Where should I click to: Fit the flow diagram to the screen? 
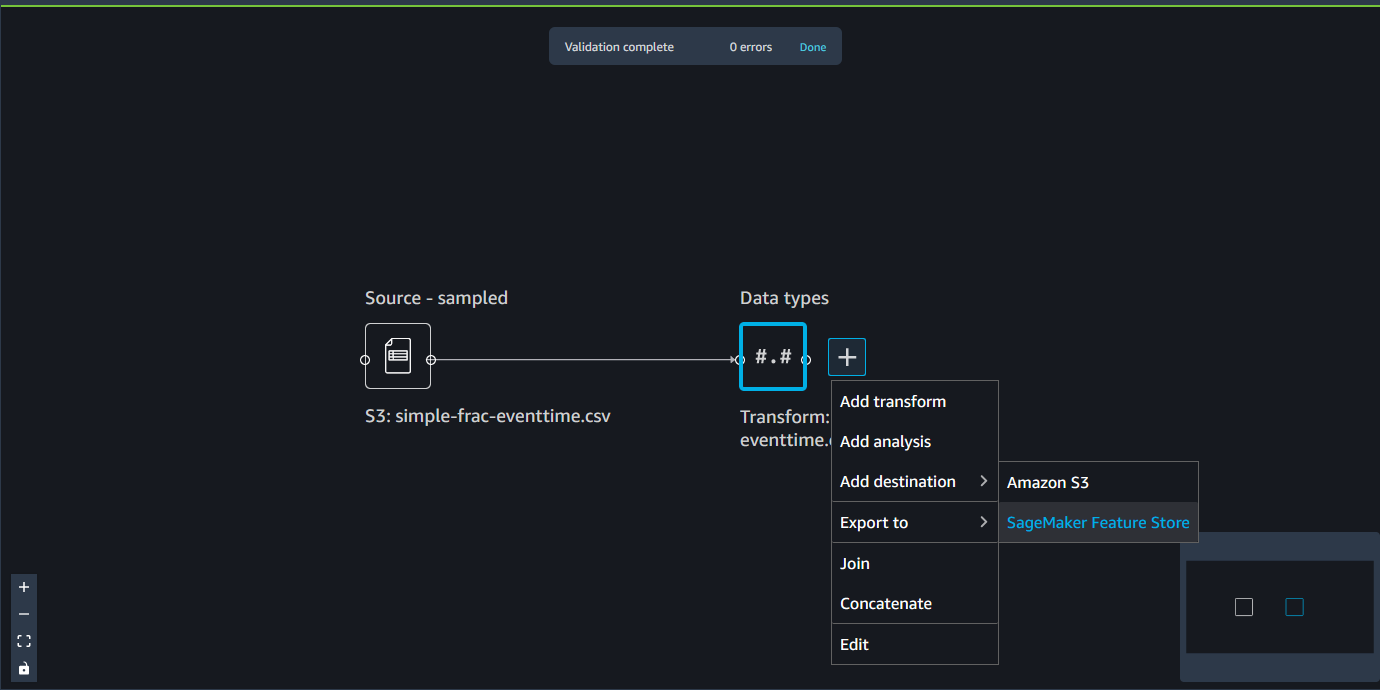click(x=23, y=640)
